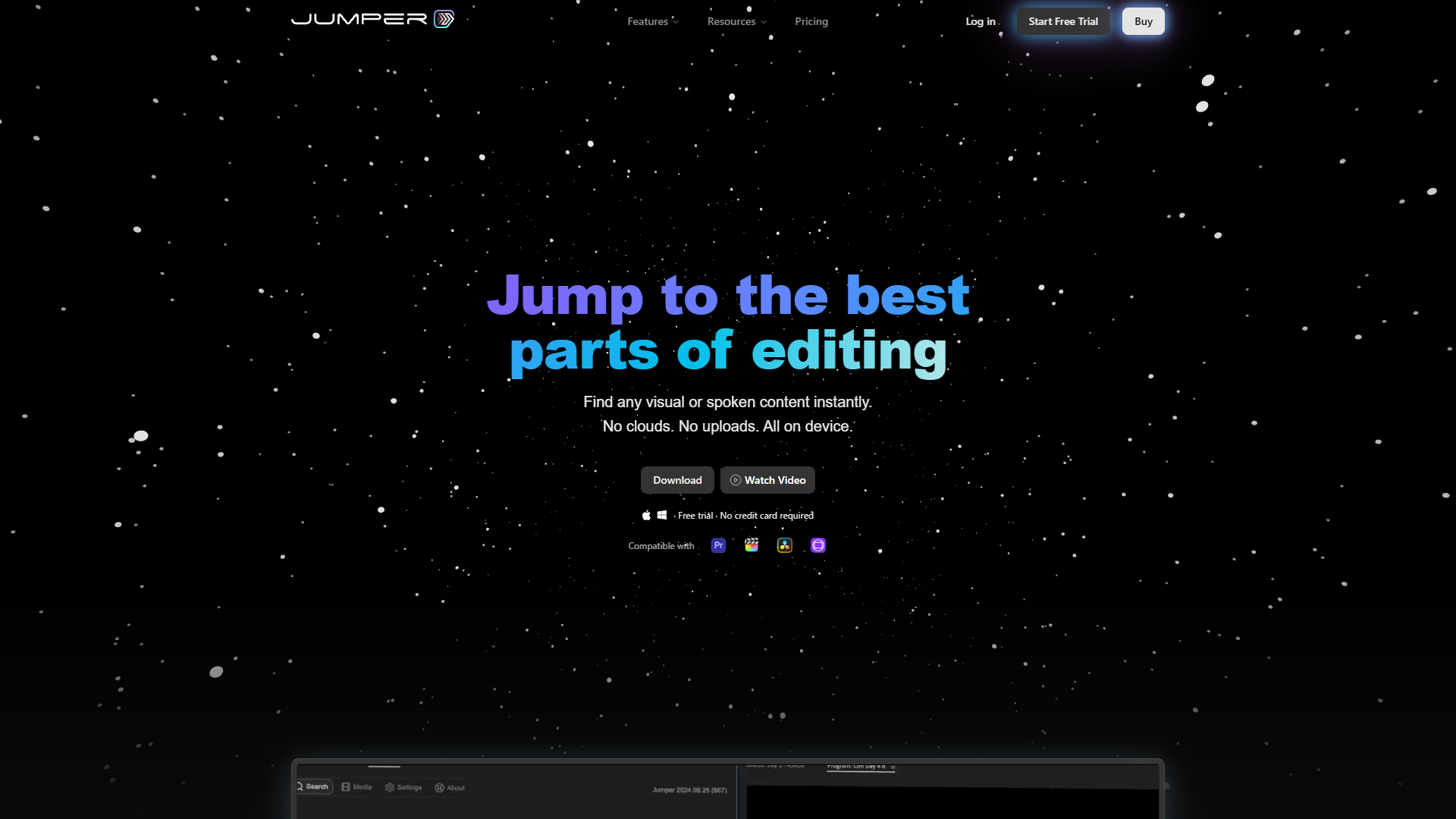Open the Log in link

[981, 21]
